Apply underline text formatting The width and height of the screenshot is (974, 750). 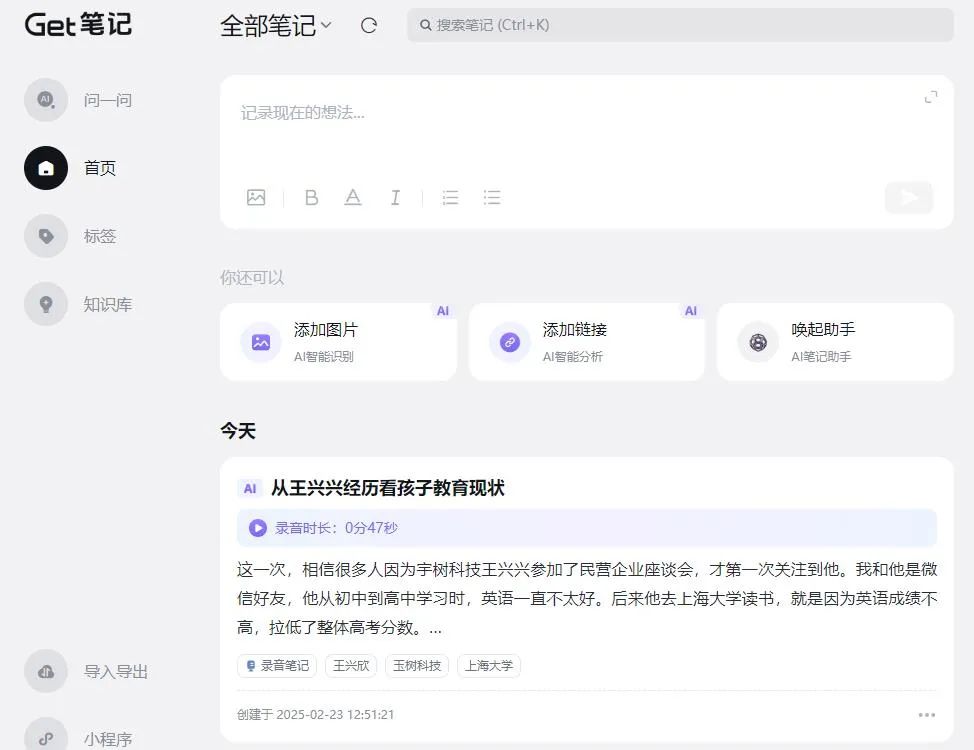tap(353, 198)
